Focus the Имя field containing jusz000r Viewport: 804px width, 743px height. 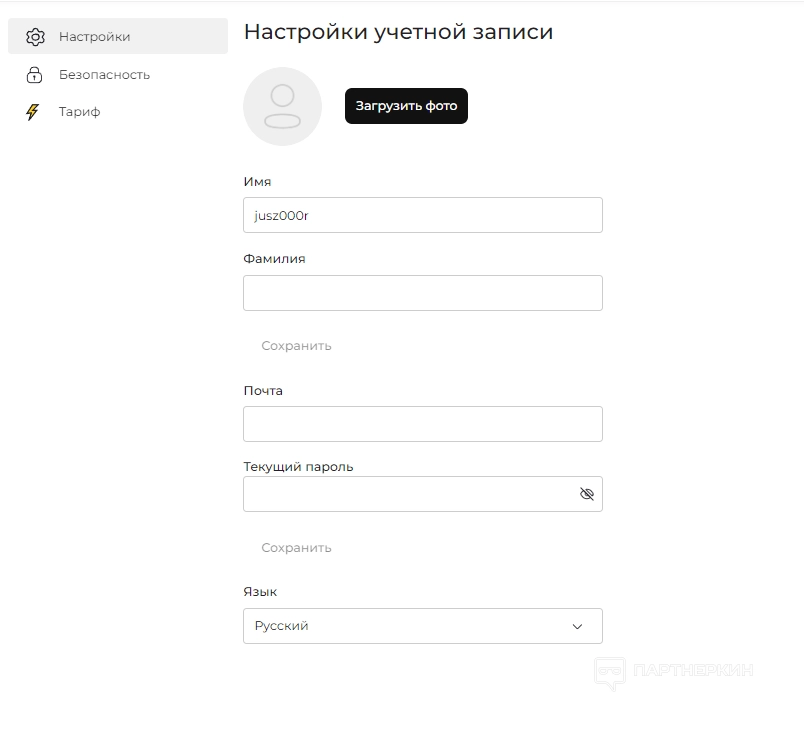click(x=422, y=215)
